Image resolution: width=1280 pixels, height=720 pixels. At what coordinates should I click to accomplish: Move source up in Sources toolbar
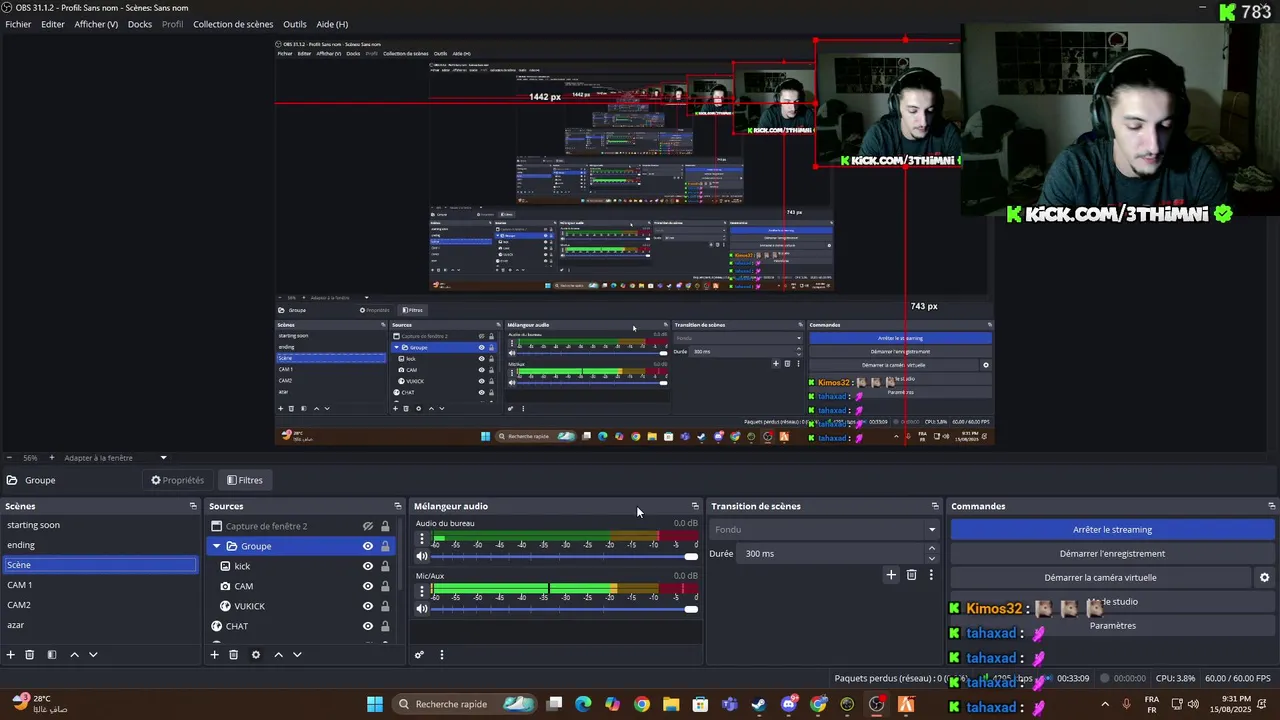(x=278, y=654)
